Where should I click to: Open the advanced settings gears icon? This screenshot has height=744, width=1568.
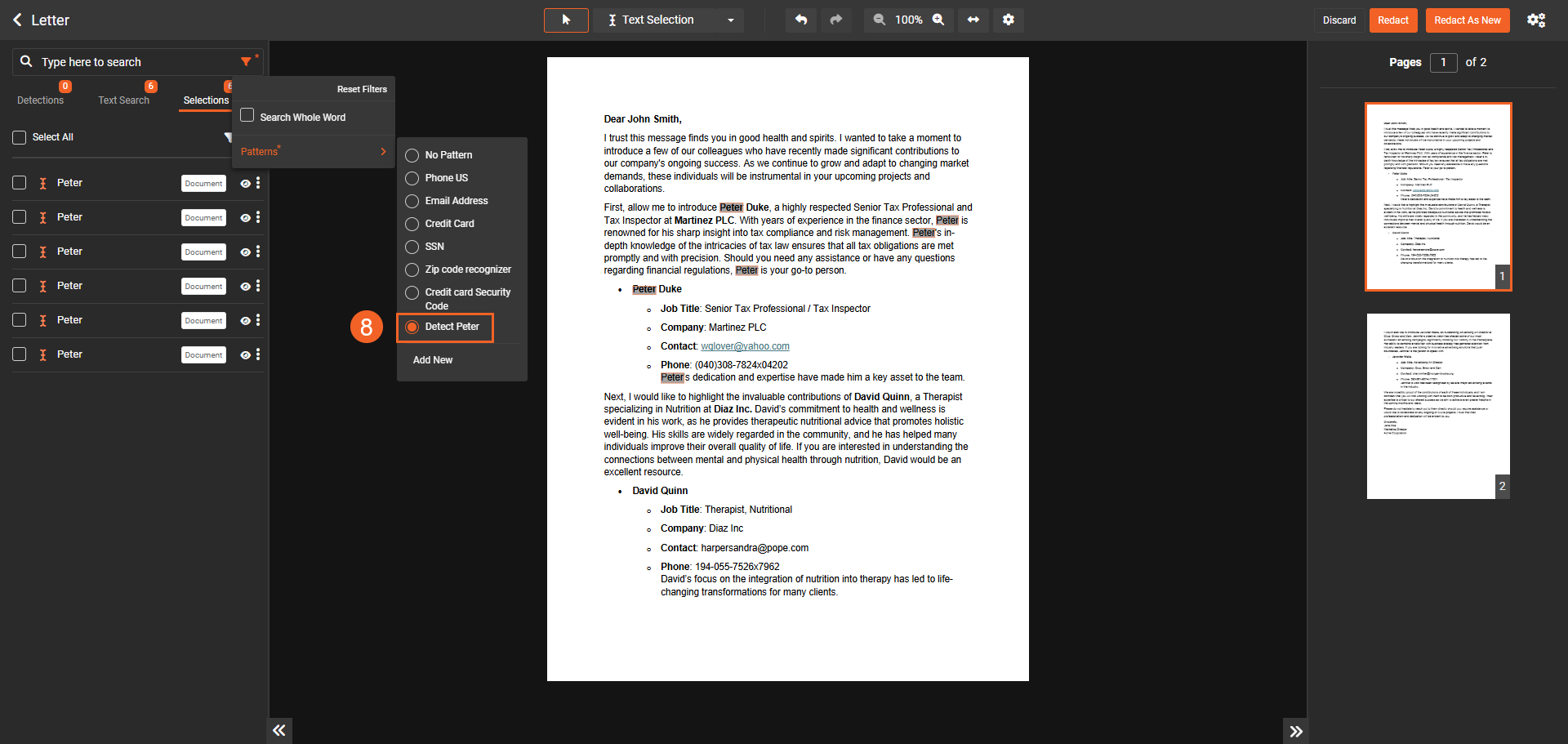[x=1536, y=20]
